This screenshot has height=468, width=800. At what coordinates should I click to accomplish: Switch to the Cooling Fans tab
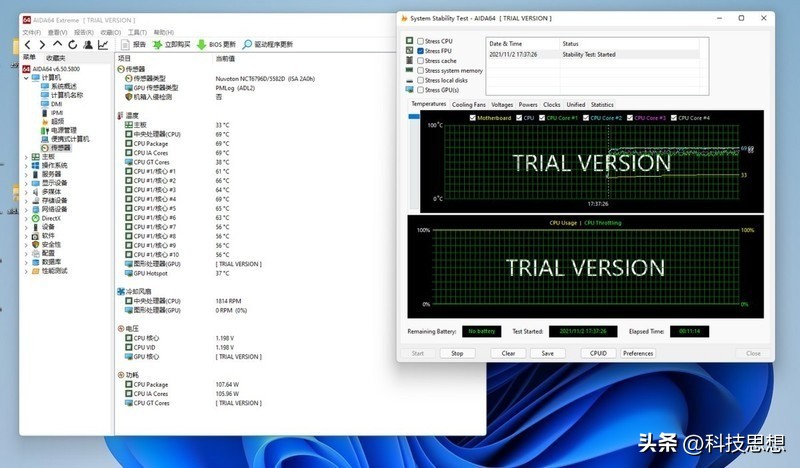point(468,104)
